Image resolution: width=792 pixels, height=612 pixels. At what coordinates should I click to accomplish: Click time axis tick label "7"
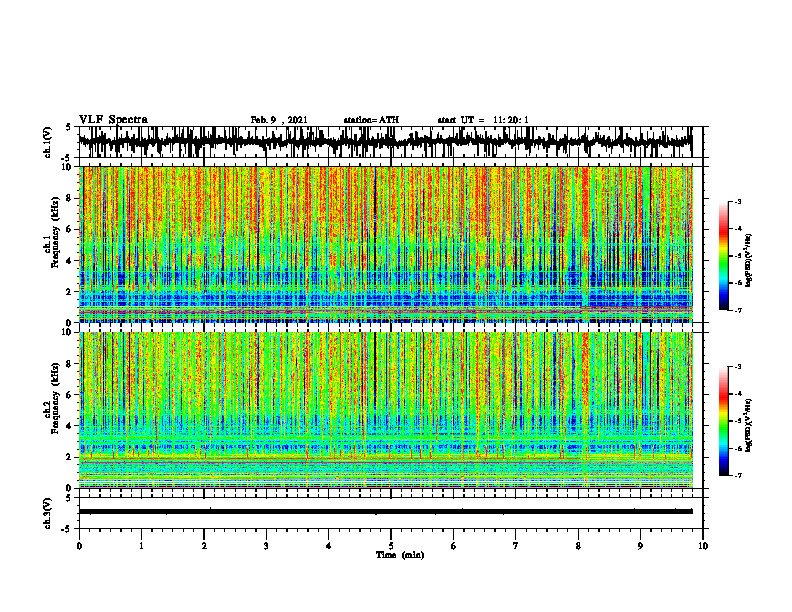tap(516, 546)
